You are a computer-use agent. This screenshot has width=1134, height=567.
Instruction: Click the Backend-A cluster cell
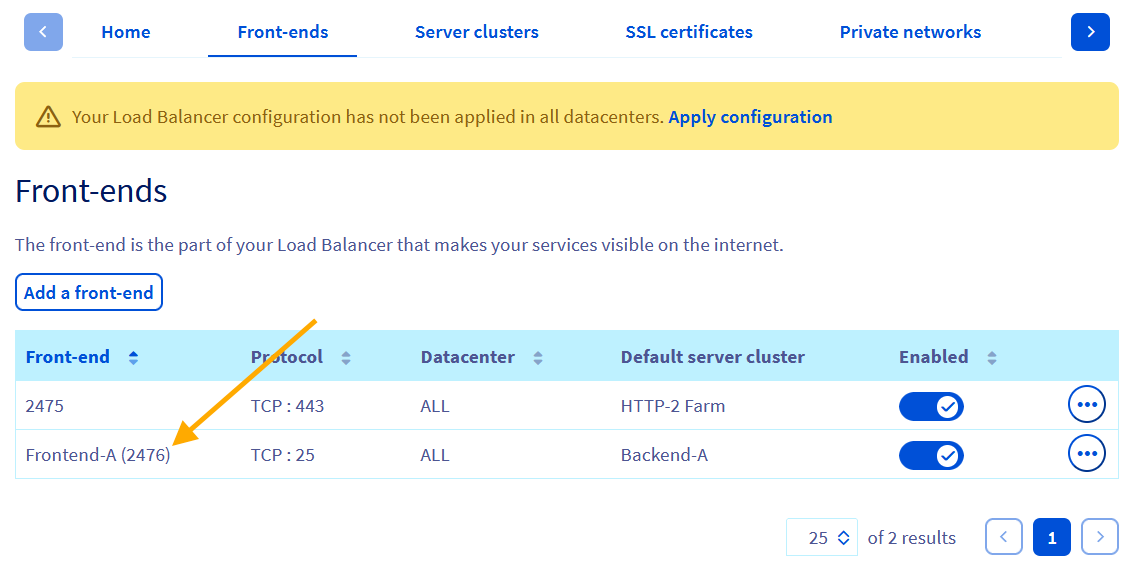[664, 455]
